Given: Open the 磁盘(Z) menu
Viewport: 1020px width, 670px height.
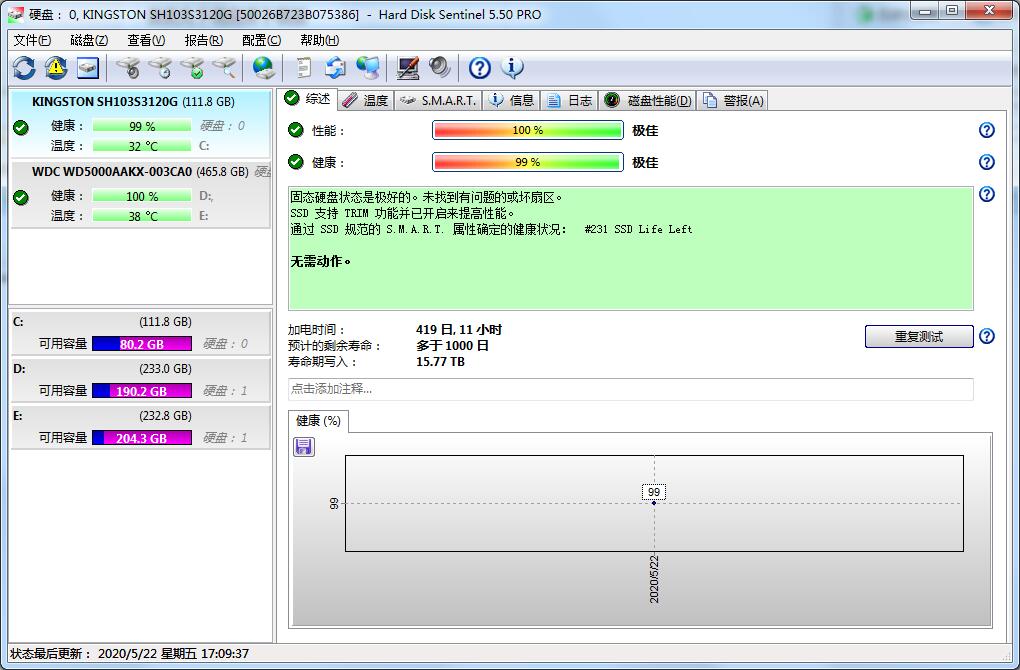Looking at the screenshot, I should click(88, 40).
